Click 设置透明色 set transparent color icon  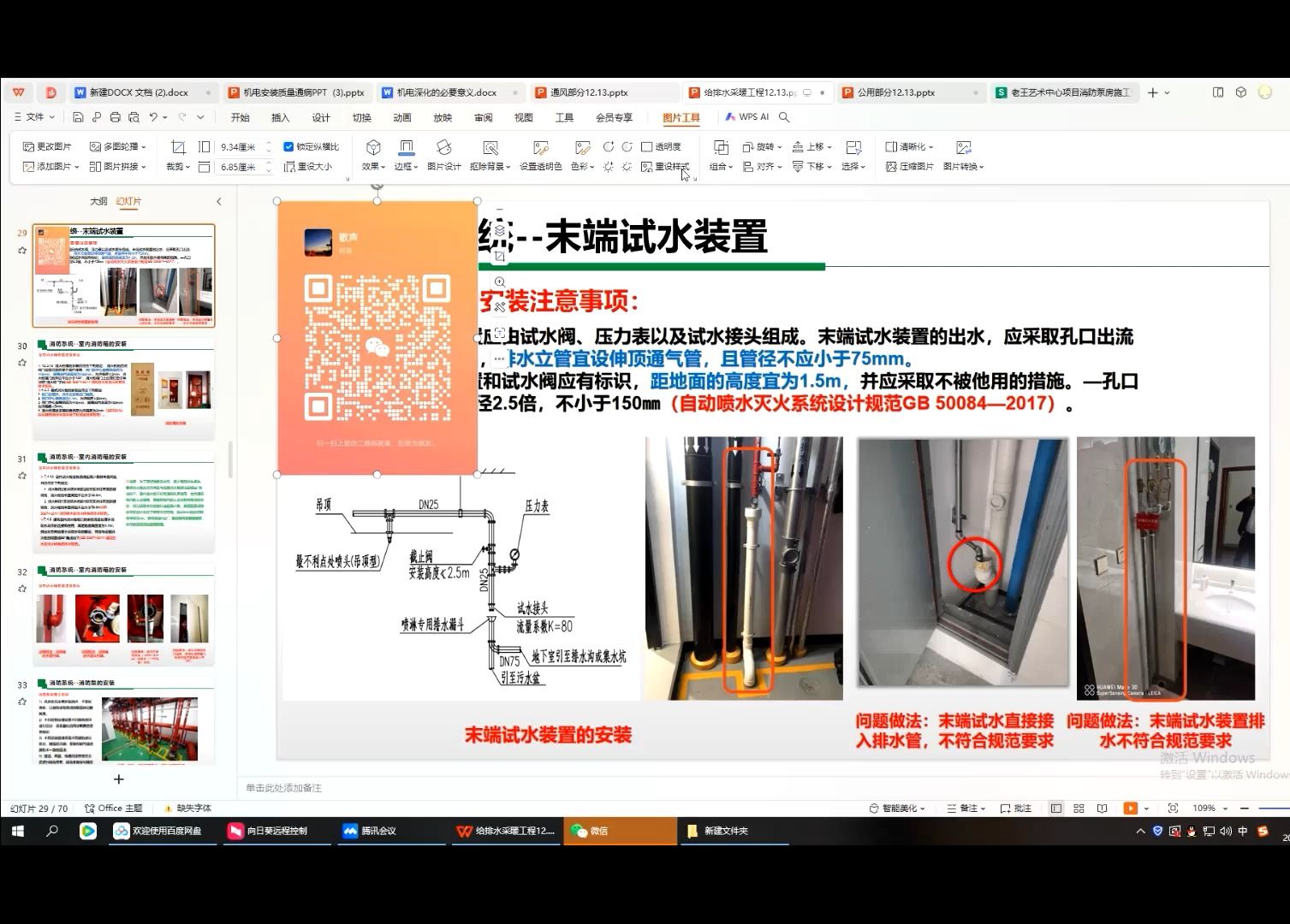point(540,155)
